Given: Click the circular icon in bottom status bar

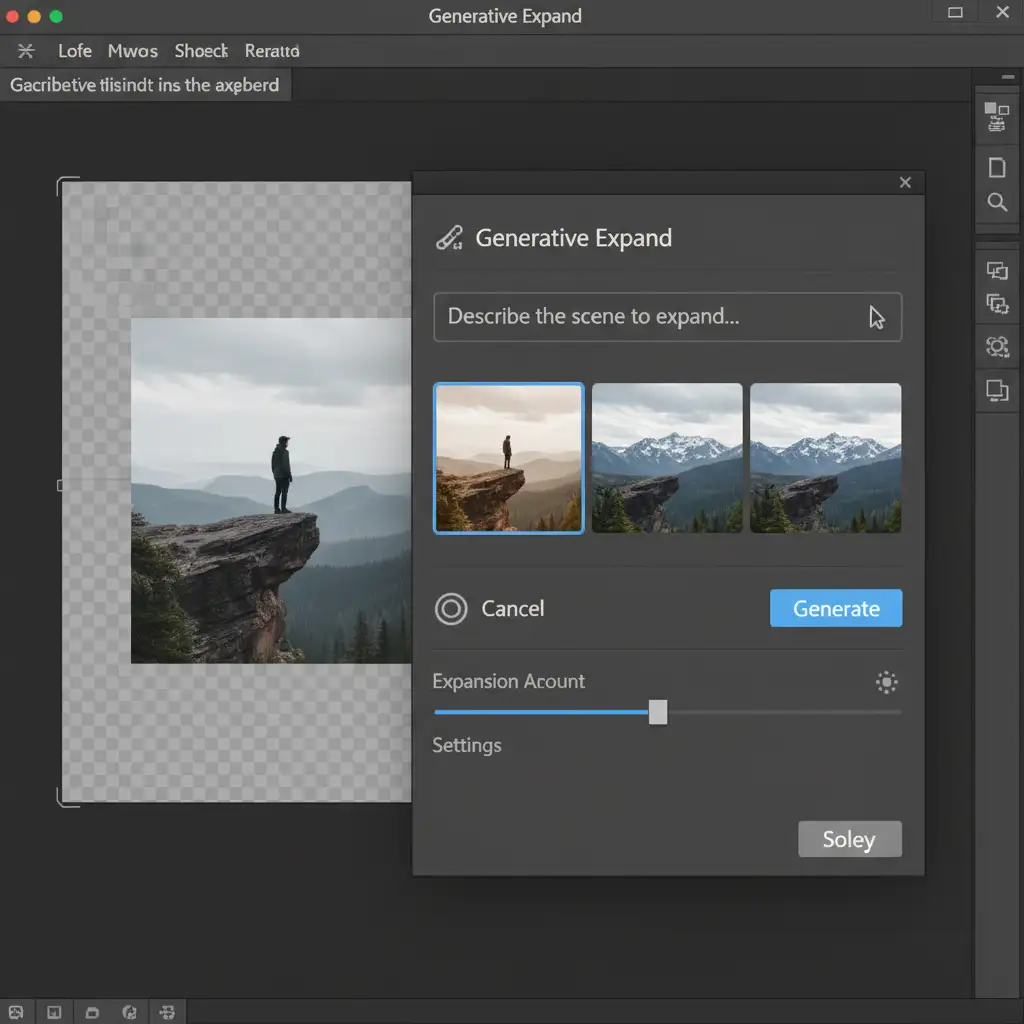Looking at the screenshot, I should coord(128,1012).
